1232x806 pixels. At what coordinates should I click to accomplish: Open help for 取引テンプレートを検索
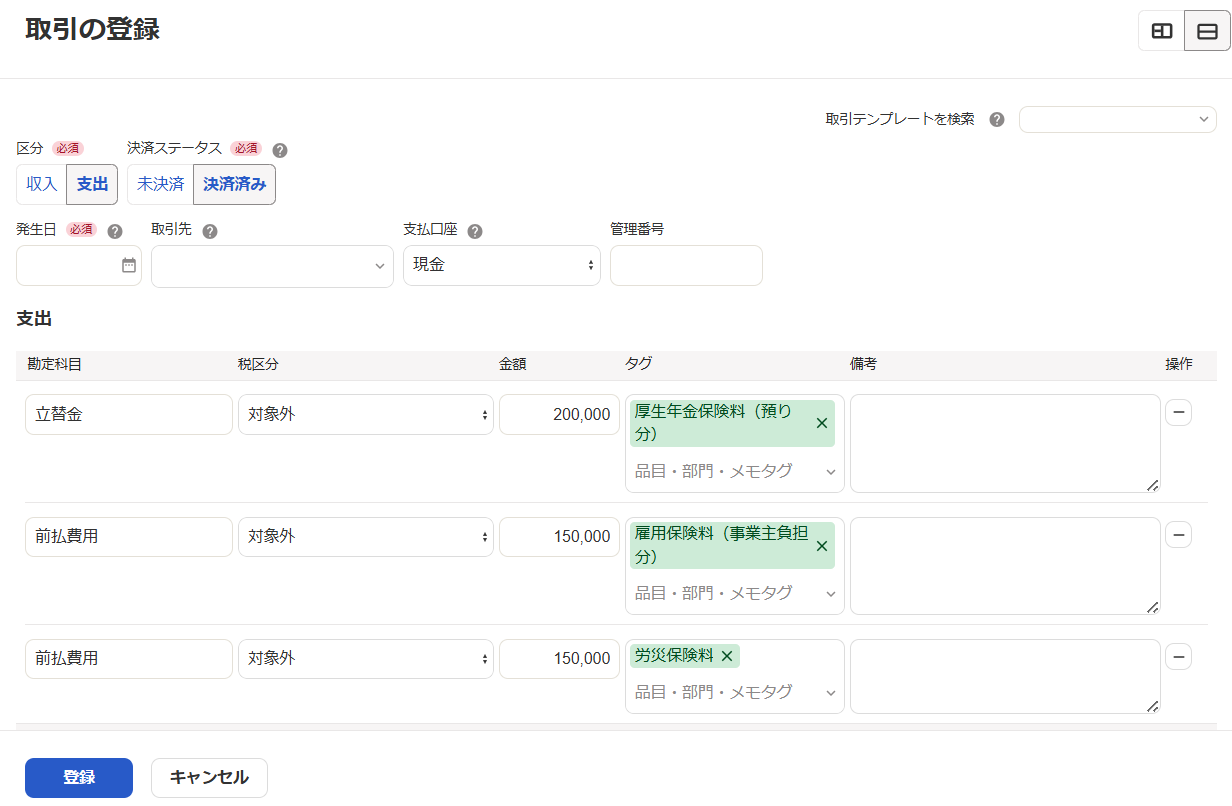(997, 119)
